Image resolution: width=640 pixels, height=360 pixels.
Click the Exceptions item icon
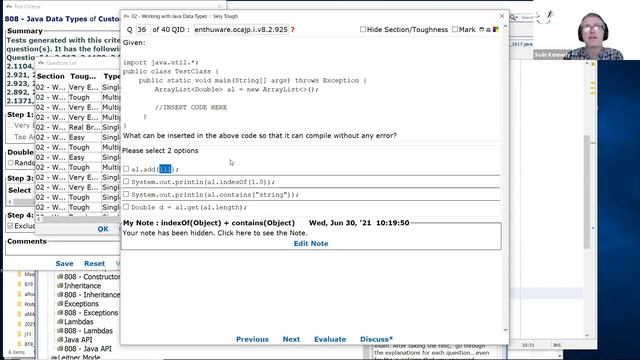click(60, 304)
